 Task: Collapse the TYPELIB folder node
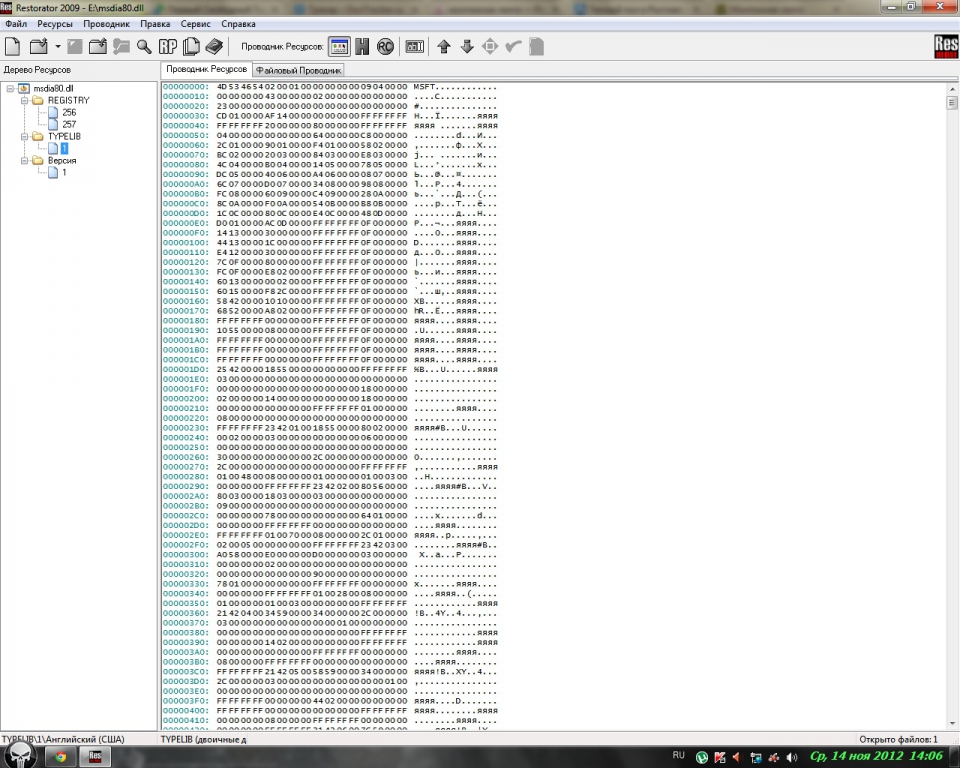click(x=25, y=136)
